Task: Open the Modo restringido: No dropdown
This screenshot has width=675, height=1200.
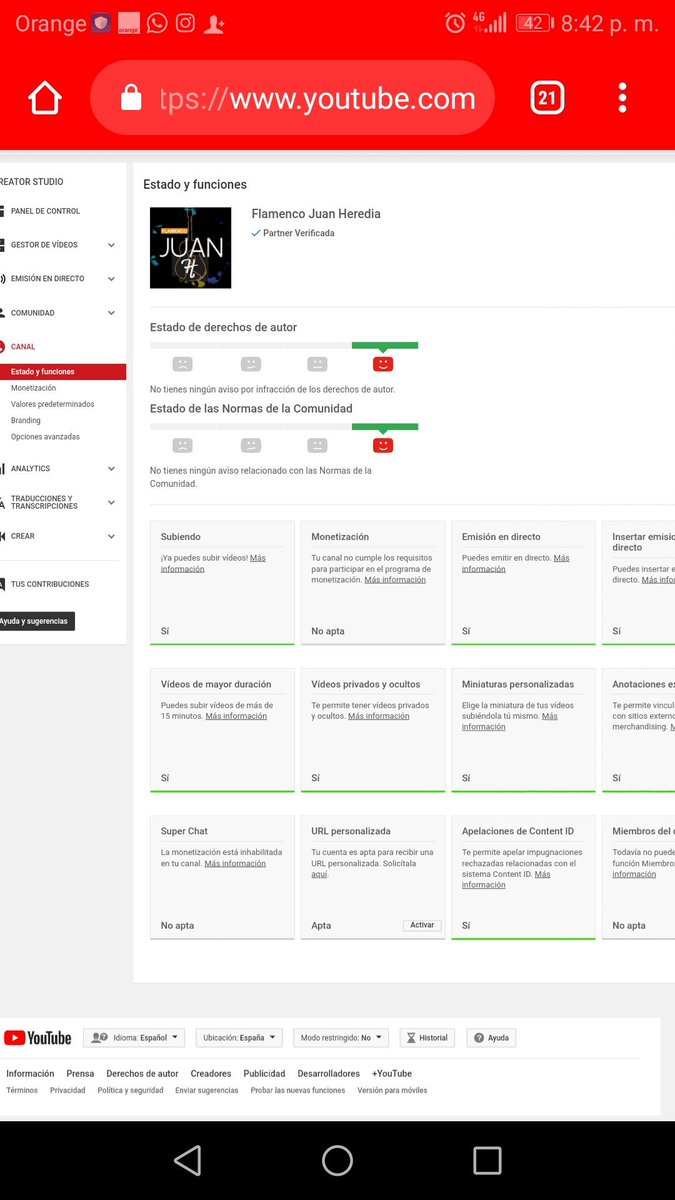Action: pos(341,1038)
